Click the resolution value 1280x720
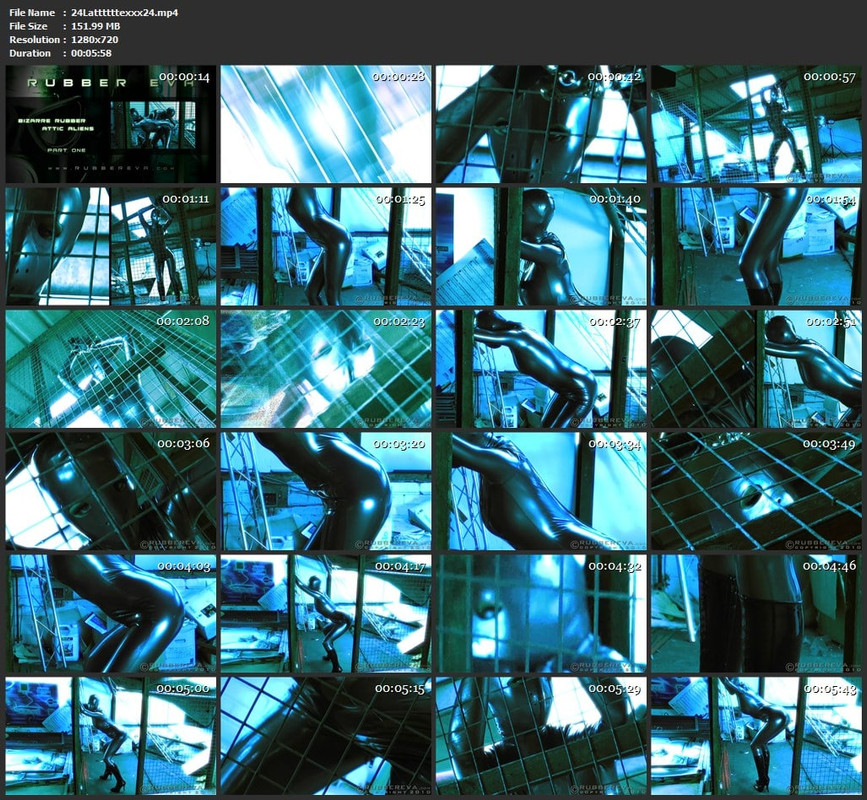The height and width of the screenshot is (800, 867). pos(95,39)
